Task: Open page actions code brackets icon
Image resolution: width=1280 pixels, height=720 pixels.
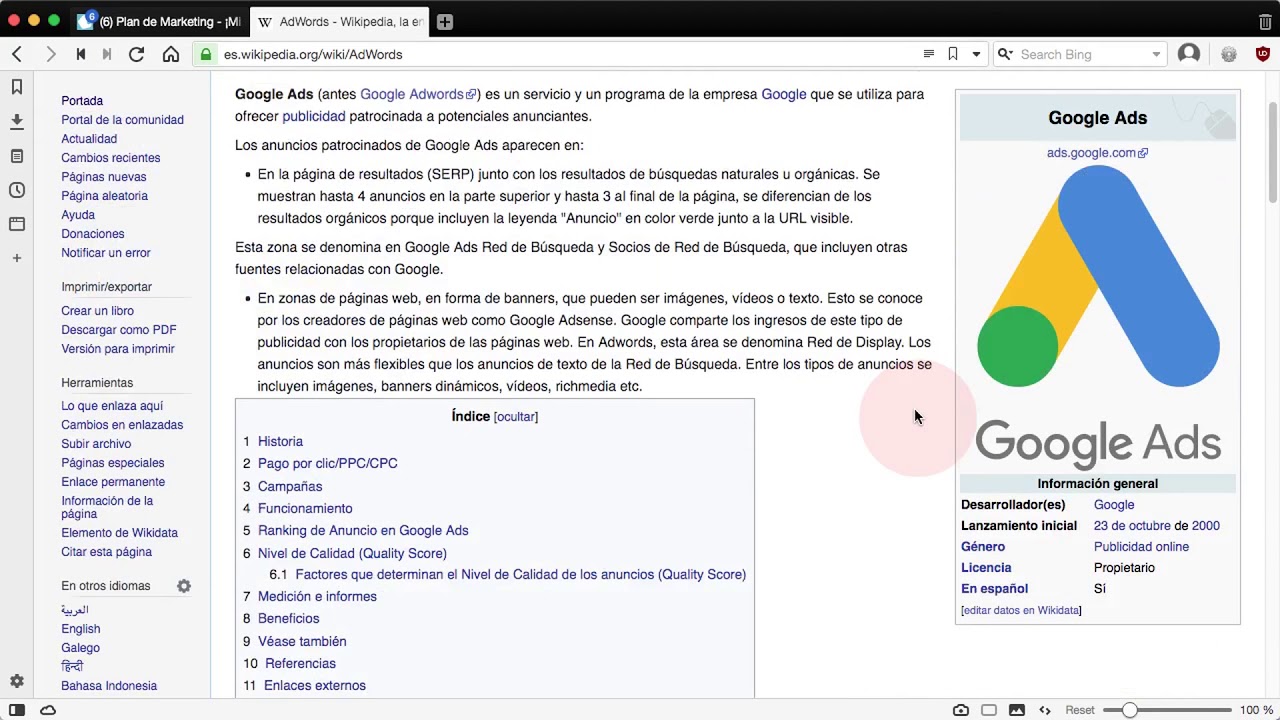Action: pos(1045,710)
